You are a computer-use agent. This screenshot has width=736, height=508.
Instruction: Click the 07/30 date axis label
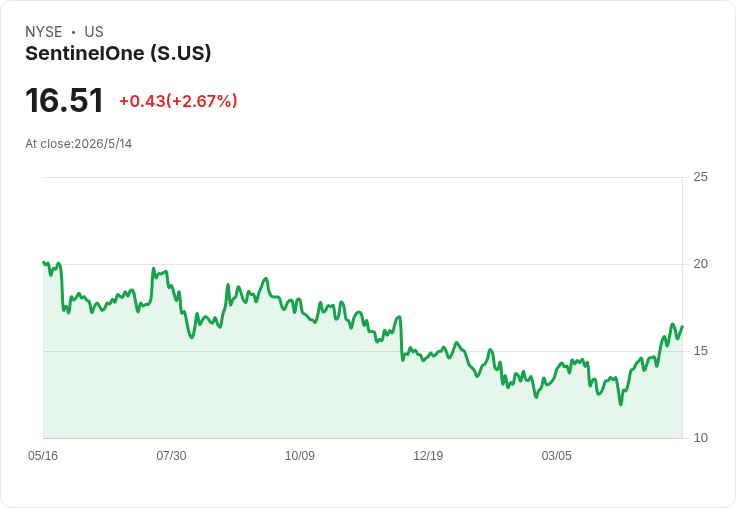pos(171,455)
